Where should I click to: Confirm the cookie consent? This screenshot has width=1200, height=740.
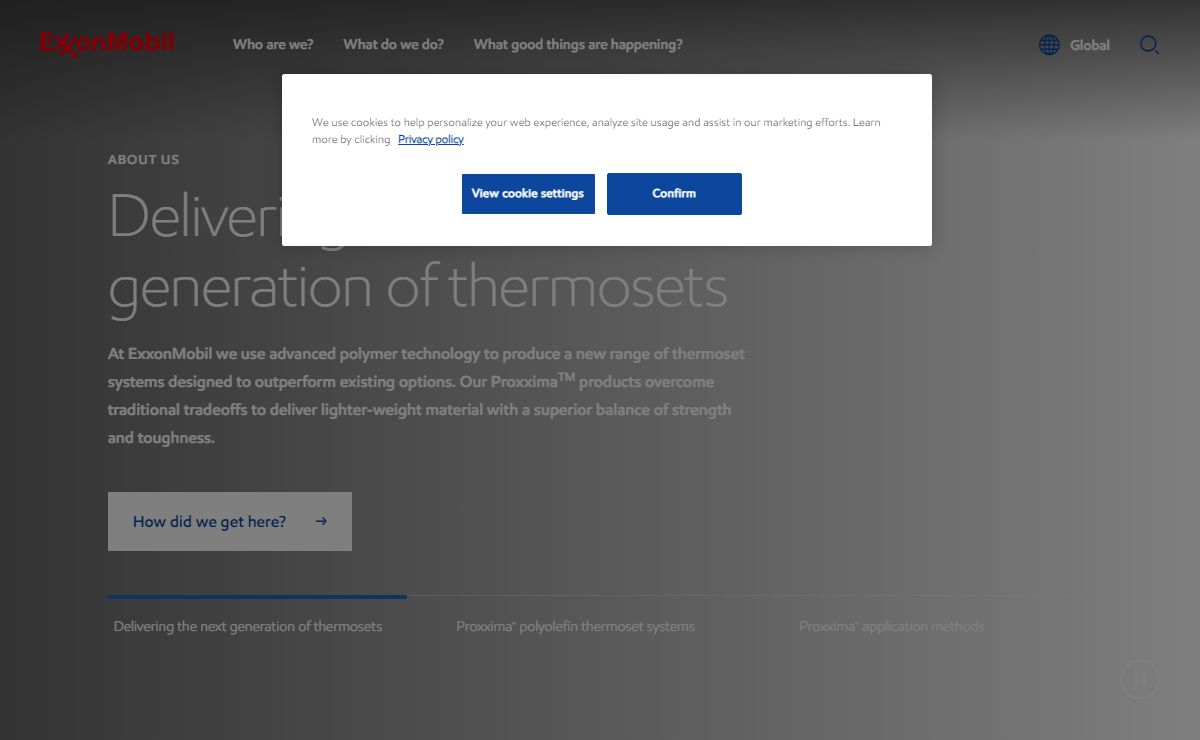(674, 194)
